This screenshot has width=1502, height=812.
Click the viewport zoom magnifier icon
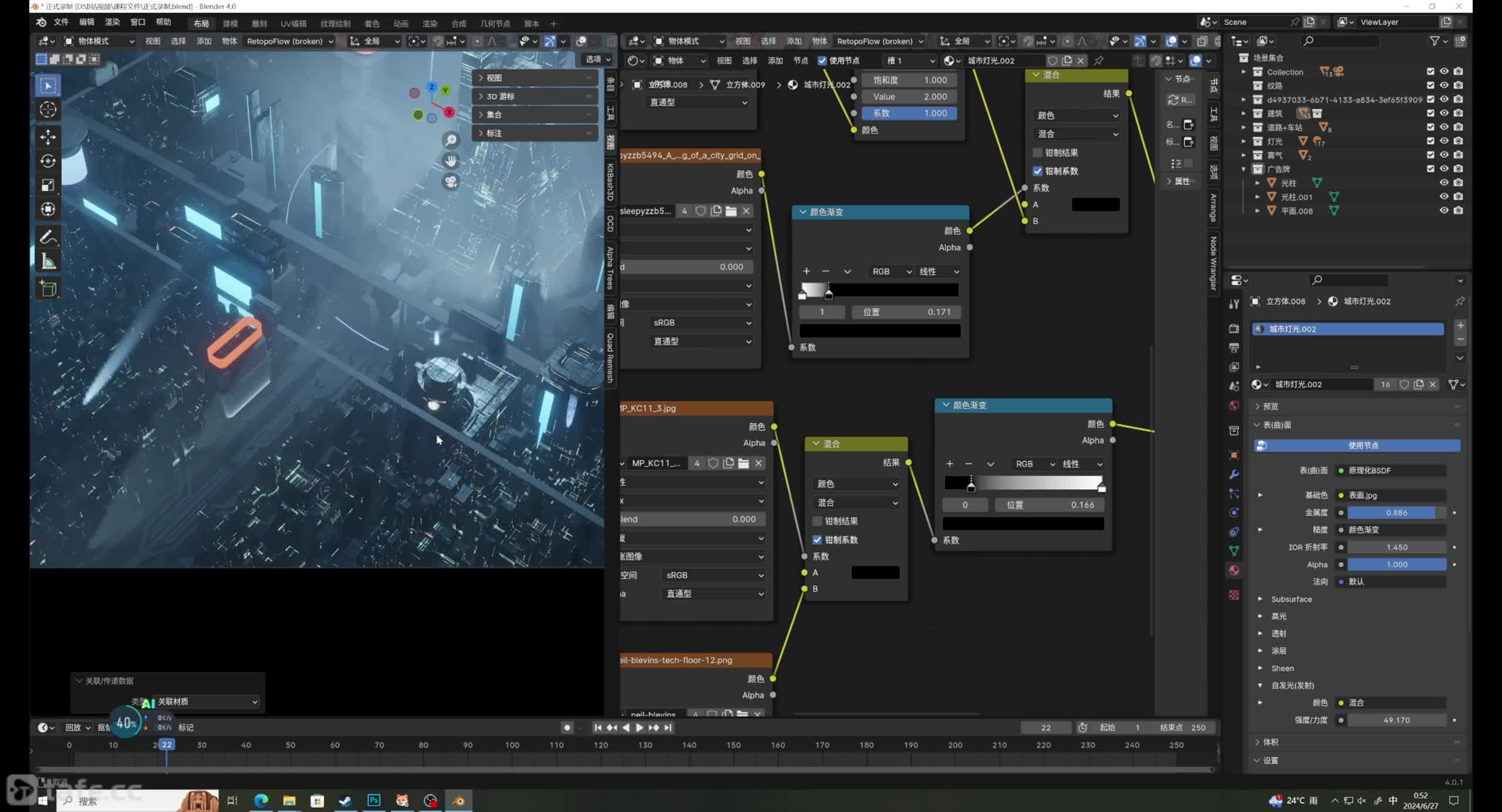click(451, 140)
